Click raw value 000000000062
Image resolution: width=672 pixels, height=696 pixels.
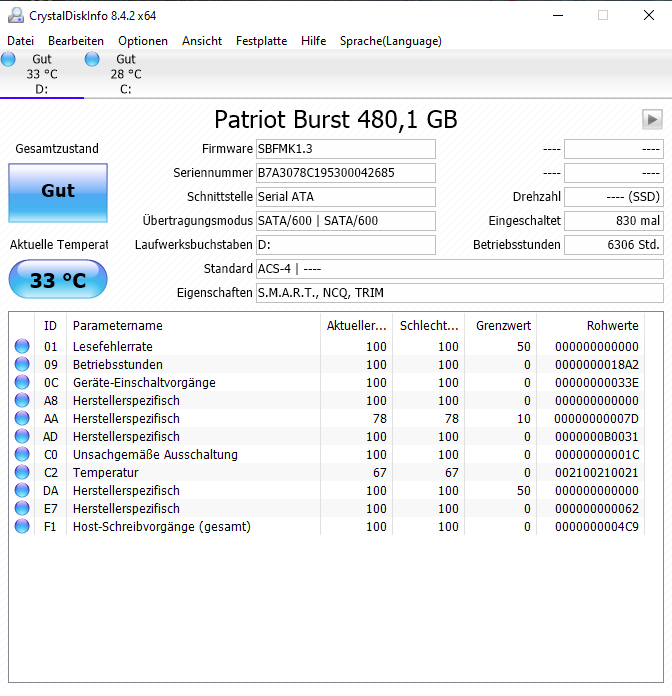click(597, 509)
